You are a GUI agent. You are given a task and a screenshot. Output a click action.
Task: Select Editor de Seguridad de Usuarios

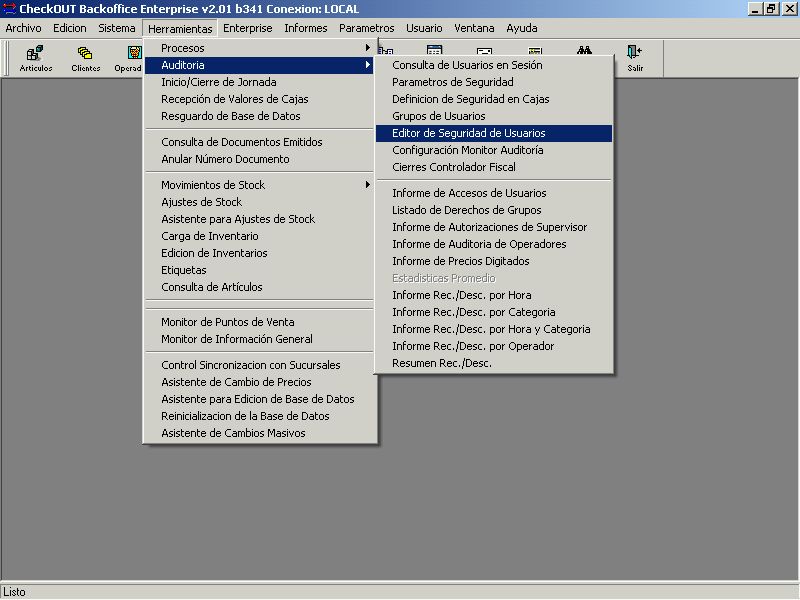point(494,133)
